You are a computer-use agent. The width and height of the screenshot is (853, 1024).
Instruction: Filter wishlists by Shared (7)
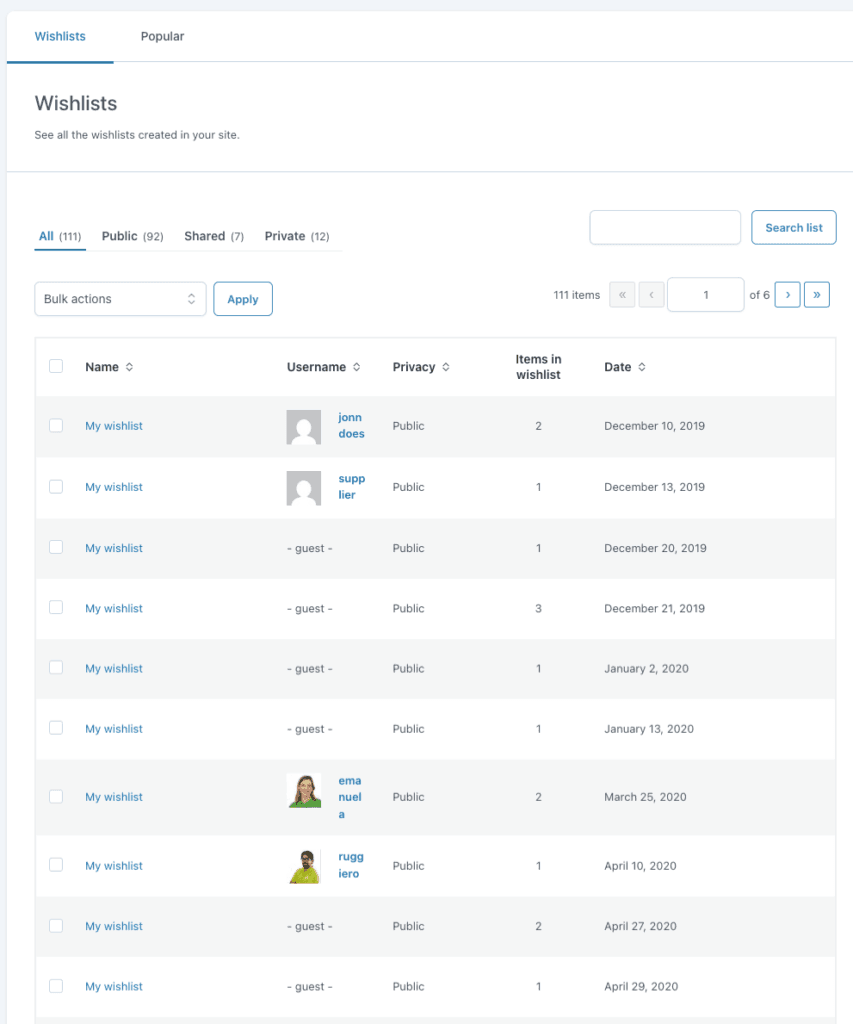tap(213, 235)
